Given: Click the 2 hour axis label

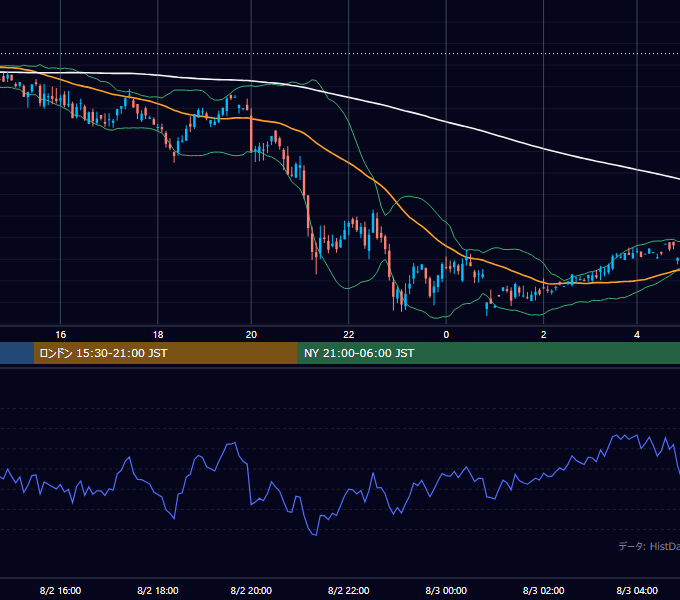Looking at the screenshot, I should pos(543,335).
